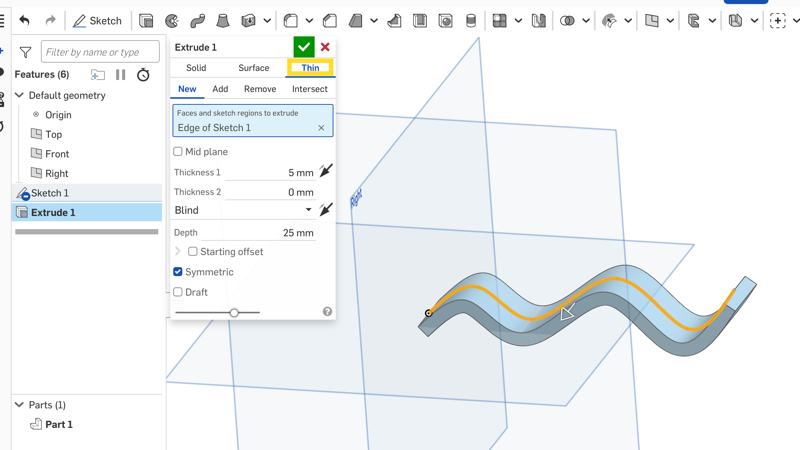Screen dimensions: 800x450
Task: Select the Revolve tool icon
Action: click(172, 21)
